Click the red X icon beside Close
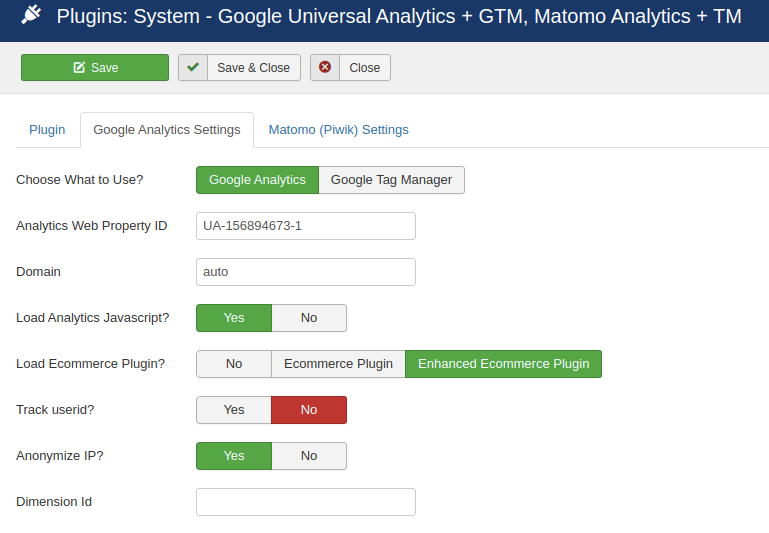 (x=325, y=67)
